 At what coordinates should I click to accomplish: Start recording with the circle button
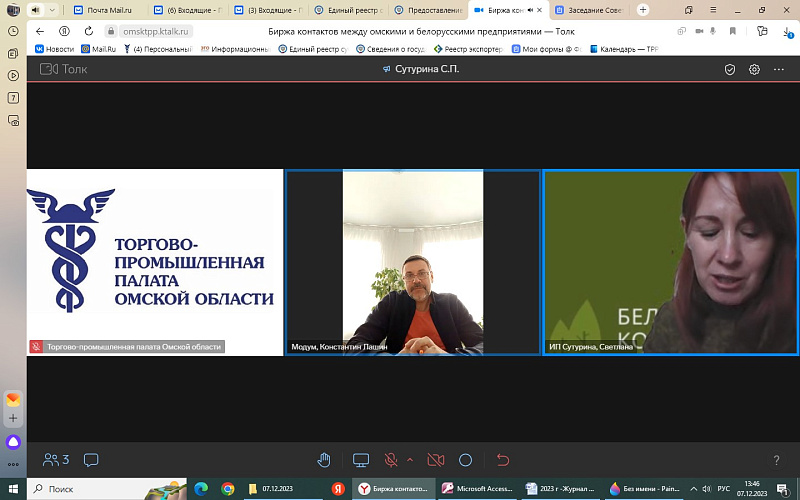[x=465, y=460]
